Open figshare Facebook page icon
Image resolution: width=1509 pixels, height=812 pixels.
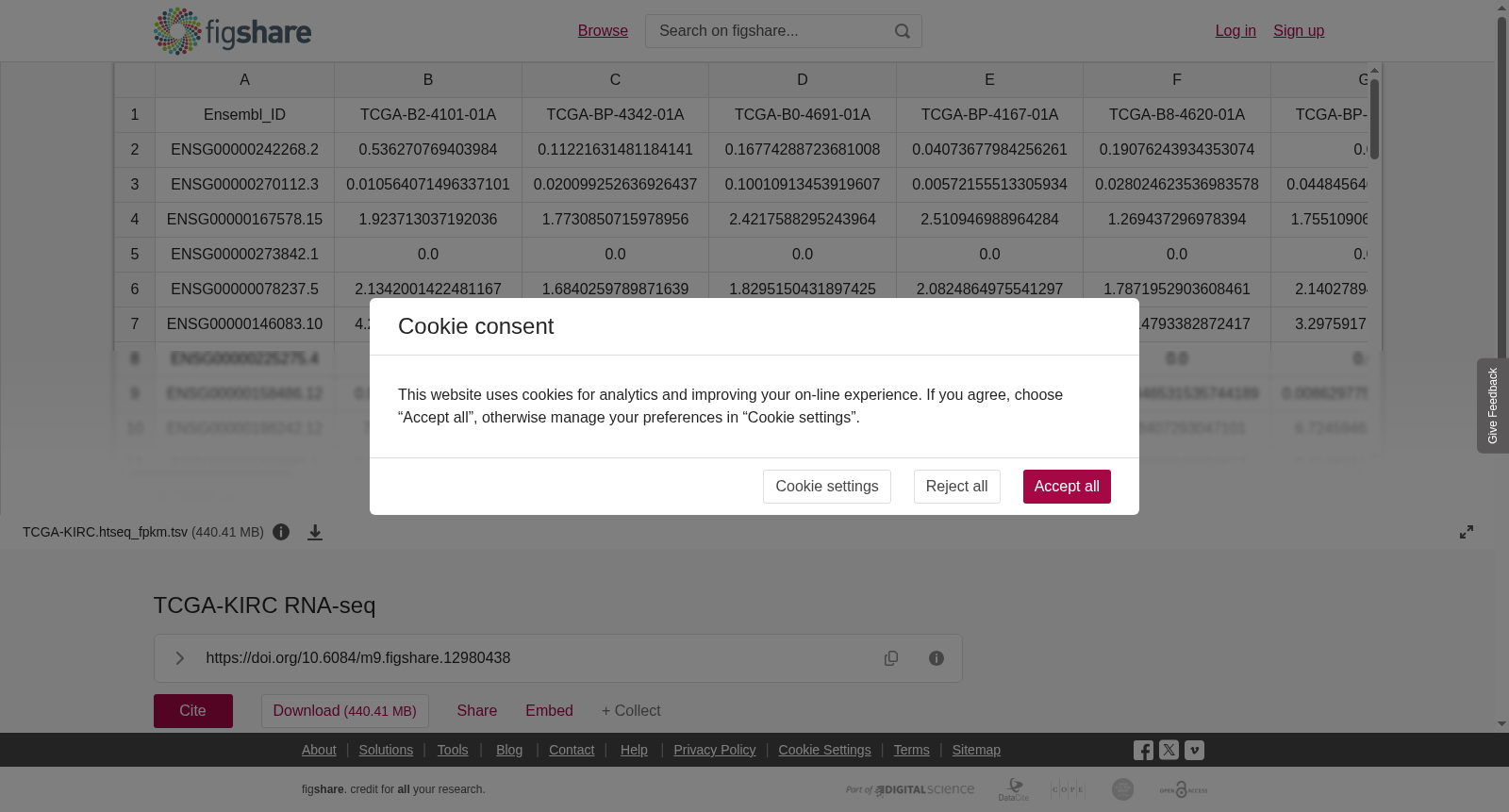coord(1143,751)
